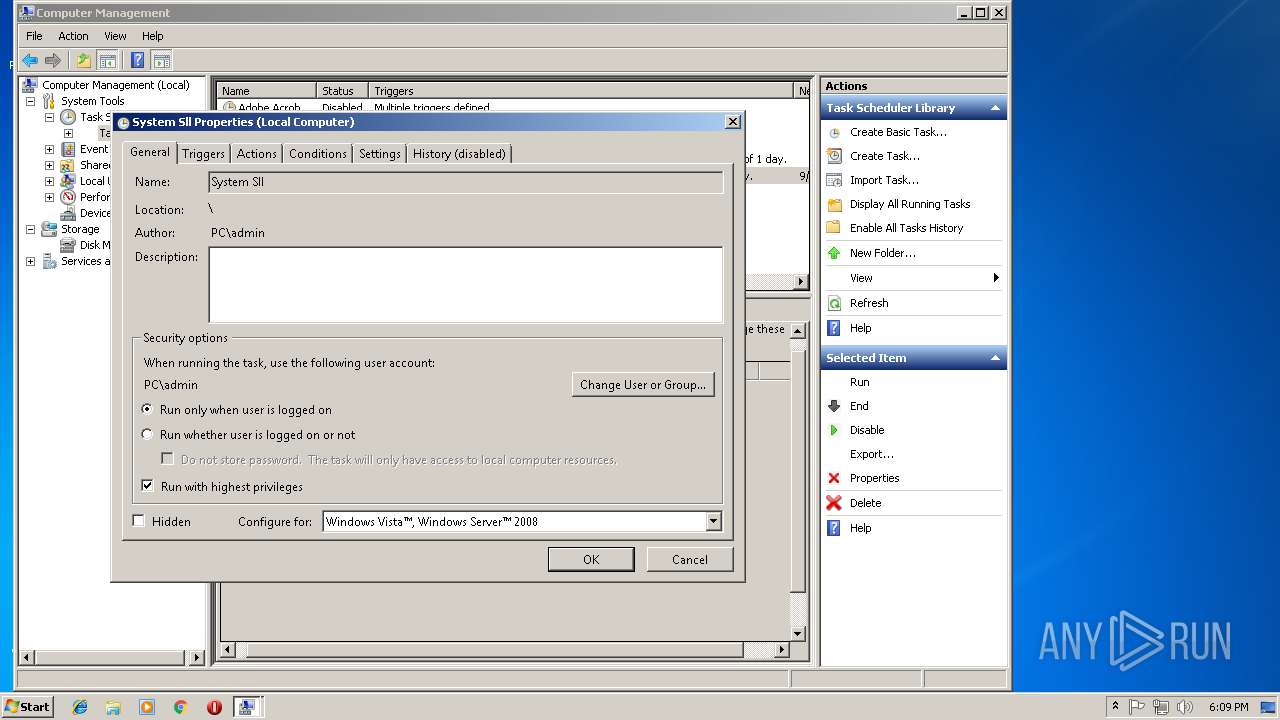Open the Action menu
The height and width of the screenshot is (720, 1280).
click(73, 36)
